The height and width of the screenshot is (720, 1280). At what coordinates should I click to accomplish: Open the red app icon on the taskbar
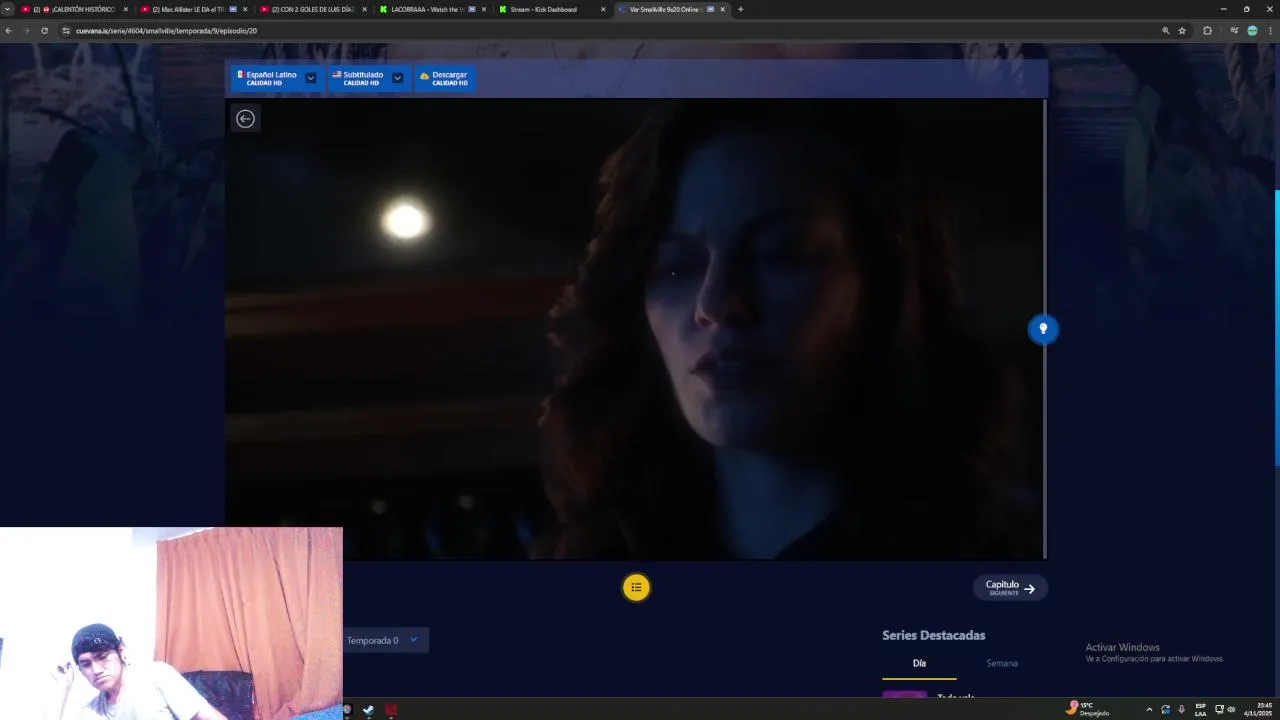tap(391, 710)
